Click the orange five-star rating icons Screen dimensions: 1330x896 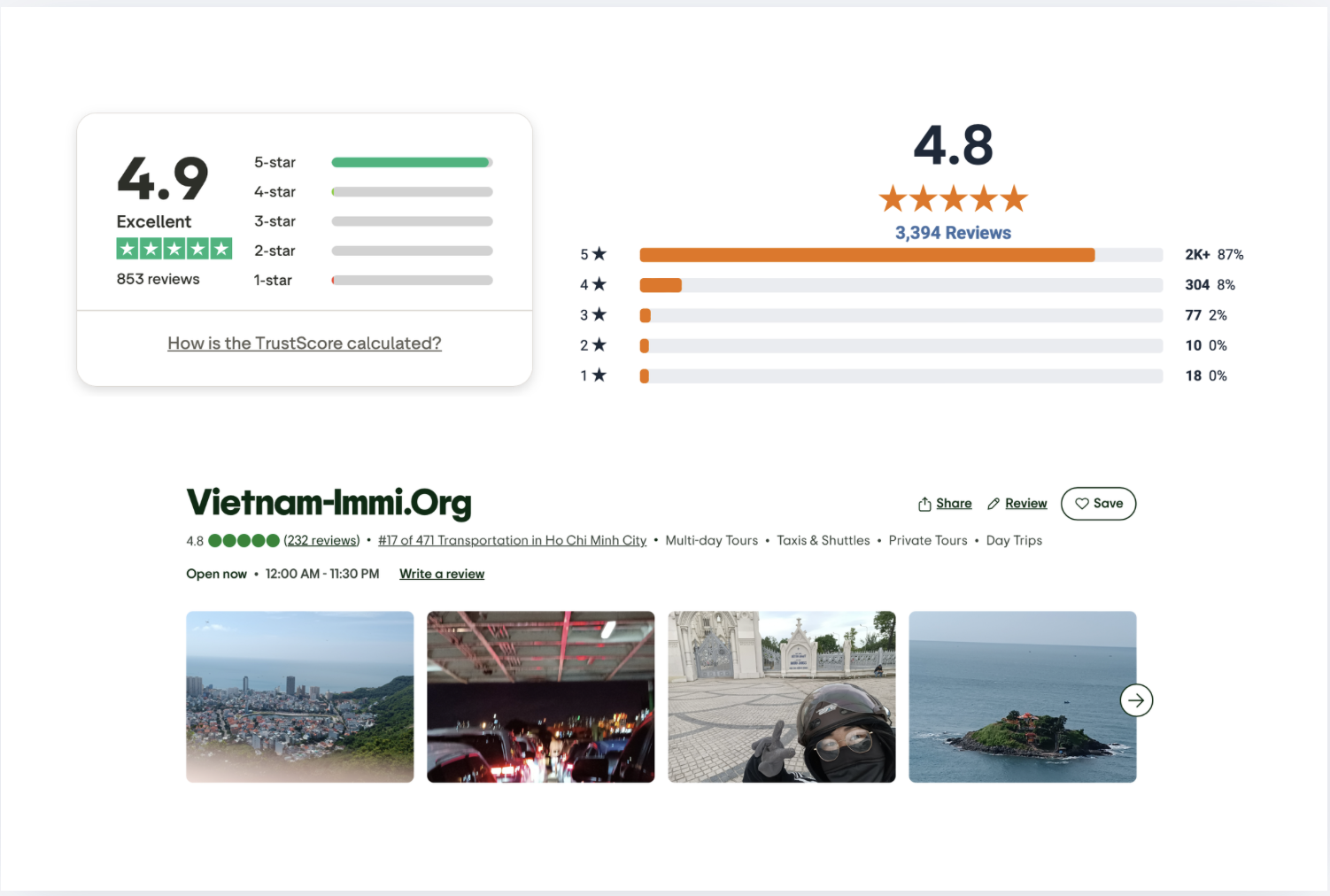coord(953,198)
